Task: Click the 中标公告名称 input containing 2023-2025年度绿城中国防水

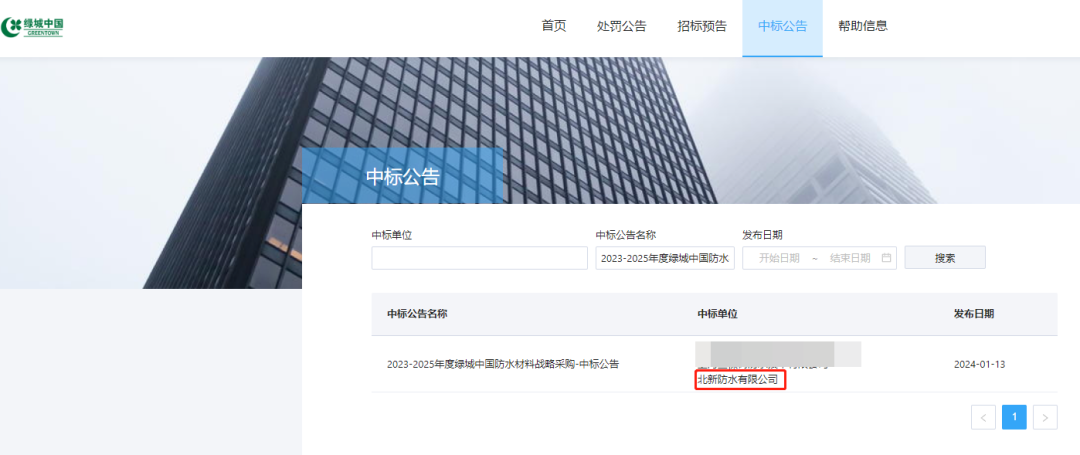Action: tap(665, 257)
